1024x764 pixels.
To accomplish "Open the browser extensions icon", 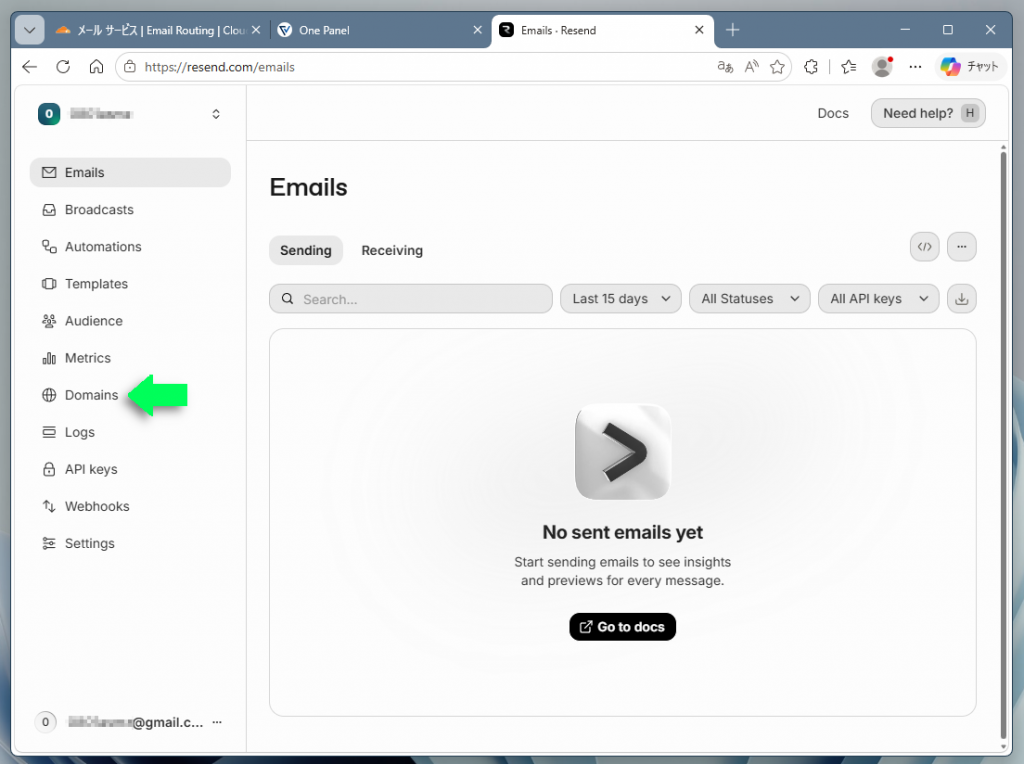I will coord(810,67).
